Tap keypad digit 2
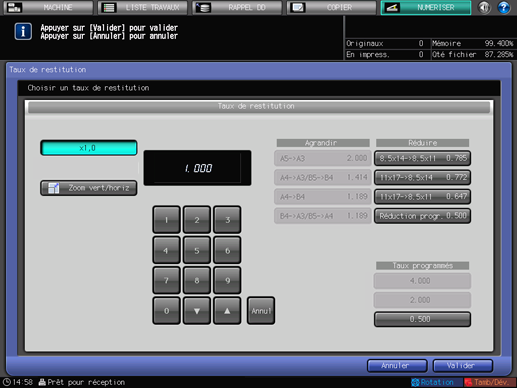The width and height of the screenshot is (517, 388). click(x=197, y=220)
